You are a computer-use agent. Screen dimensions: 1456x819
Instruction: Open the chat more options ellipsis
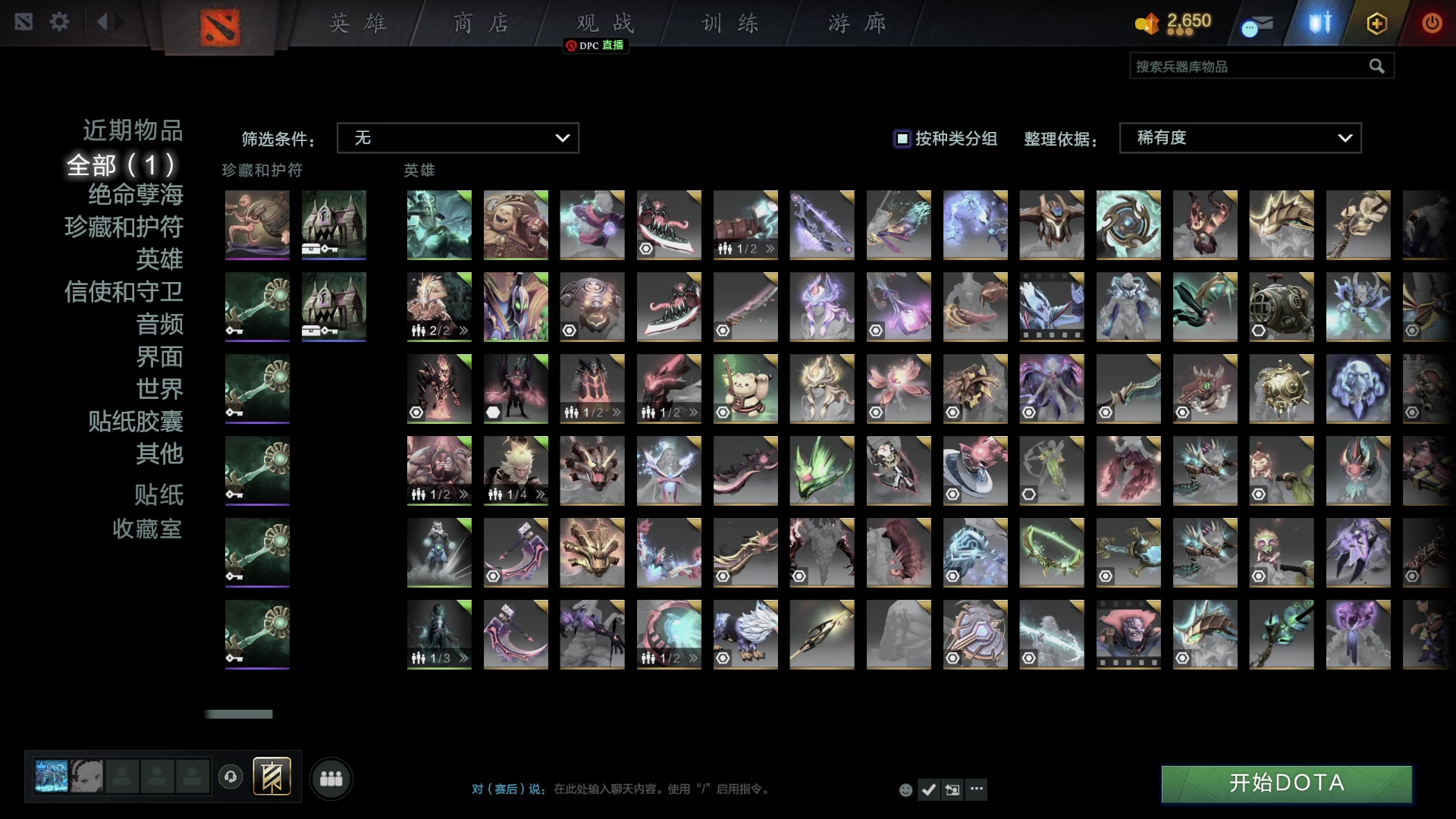[x=977, y=789]
